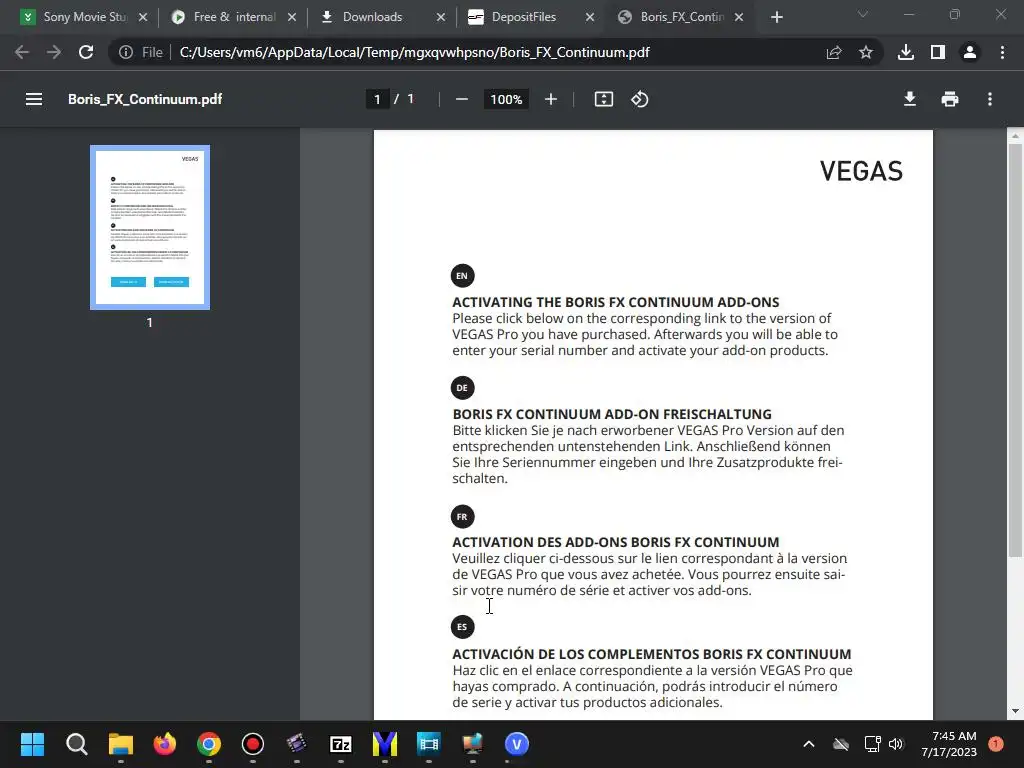
Task: Open File Explorer from taskbar
Action: pyautogui.click(x=121, y=744)
